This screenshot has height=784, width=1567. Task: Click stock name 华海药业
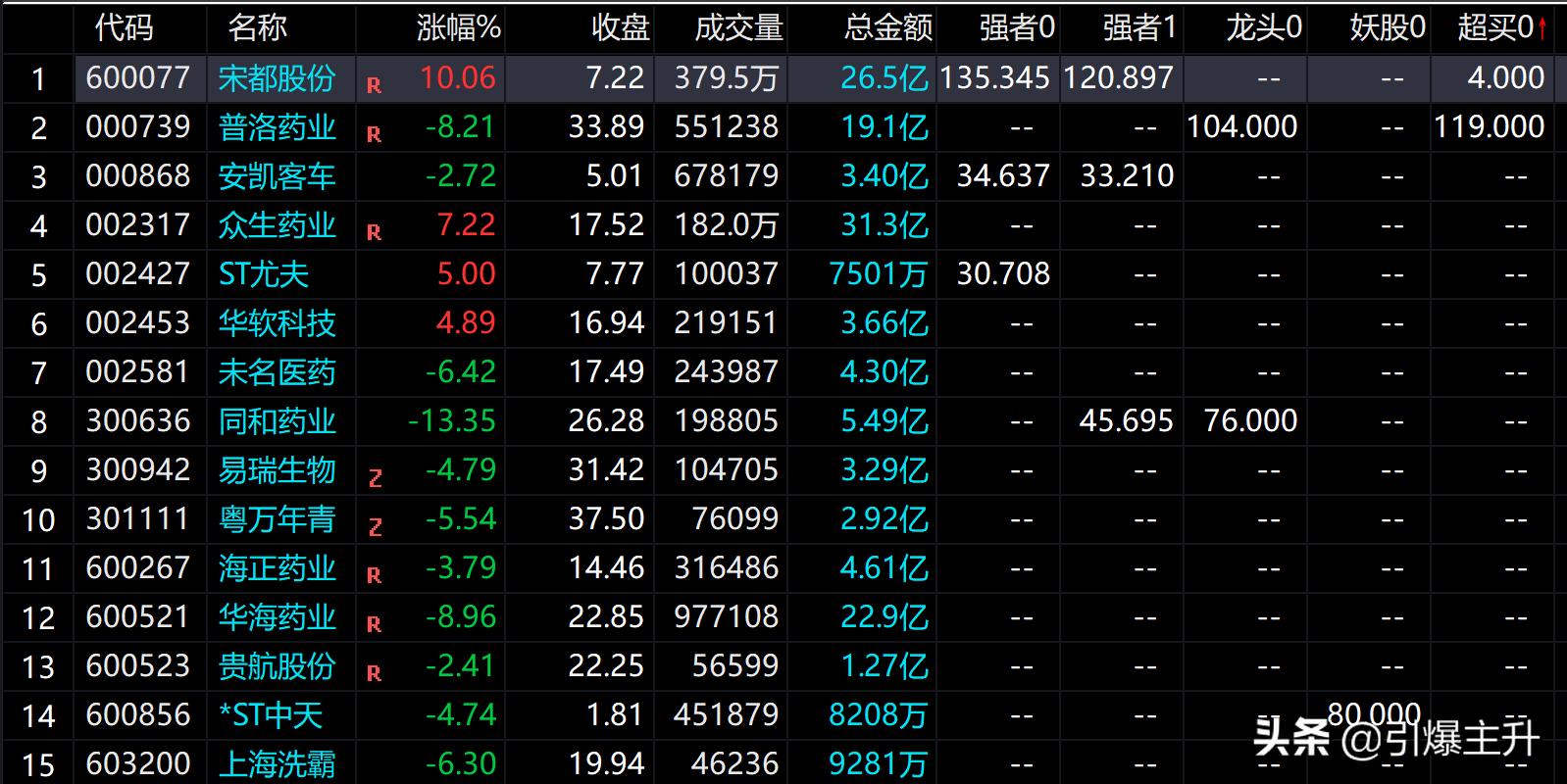coord(278,617)
